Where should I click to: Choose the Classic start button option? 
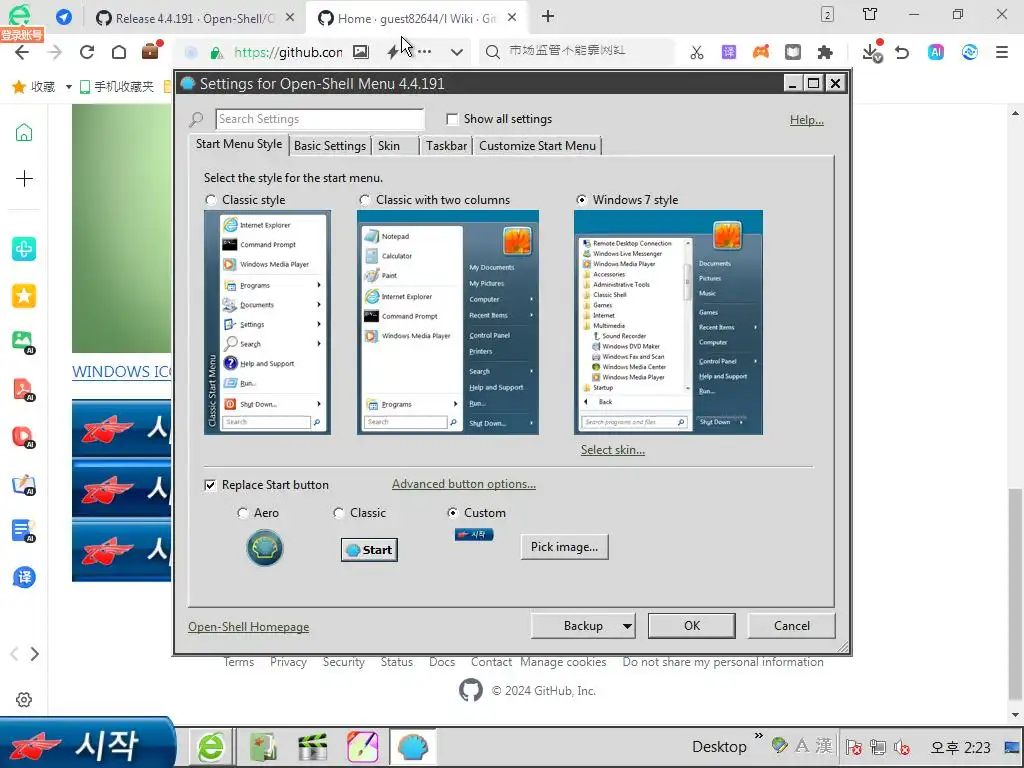(338, 513)
